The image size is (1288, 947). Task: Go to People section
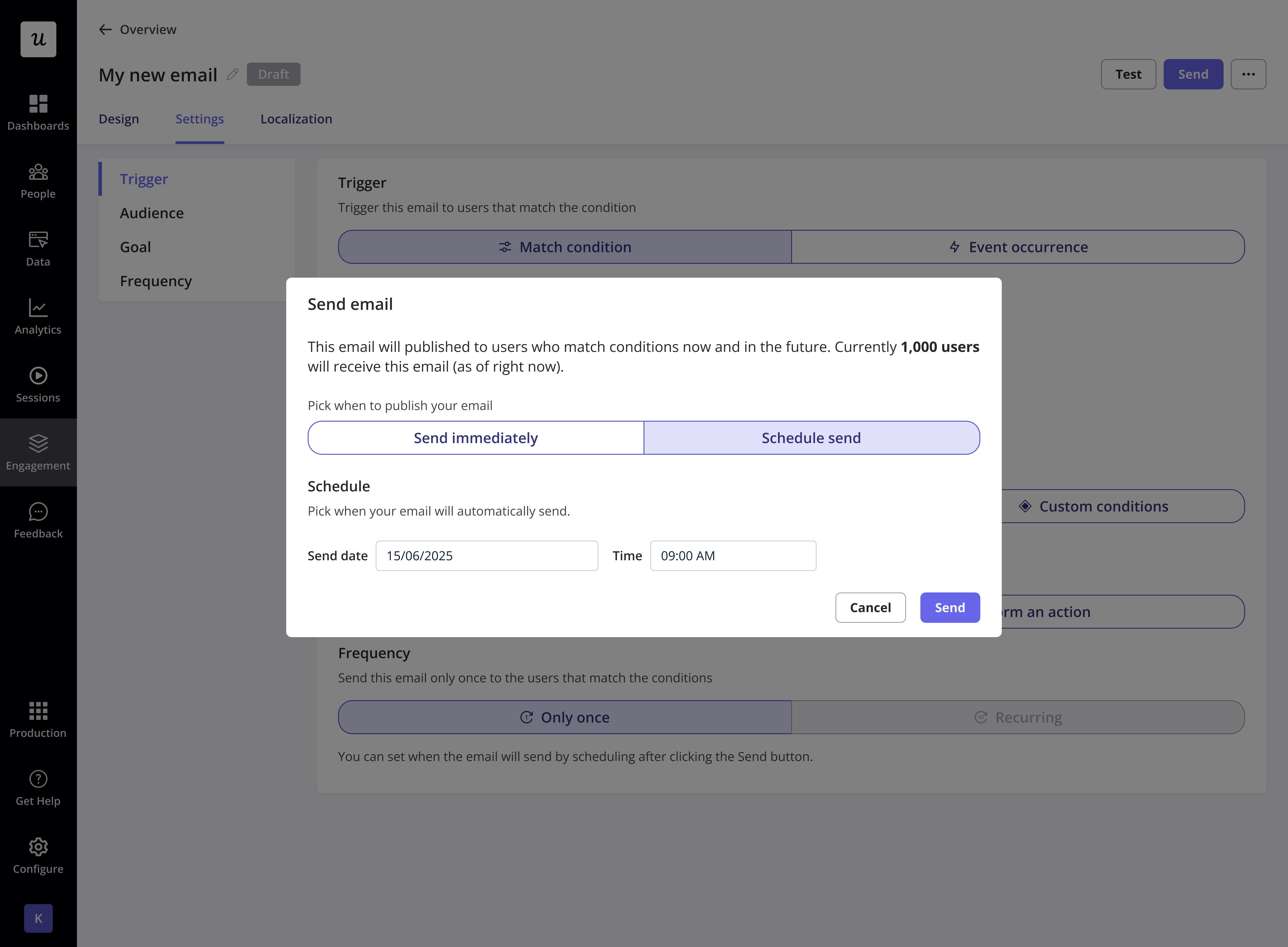(38, 181)
